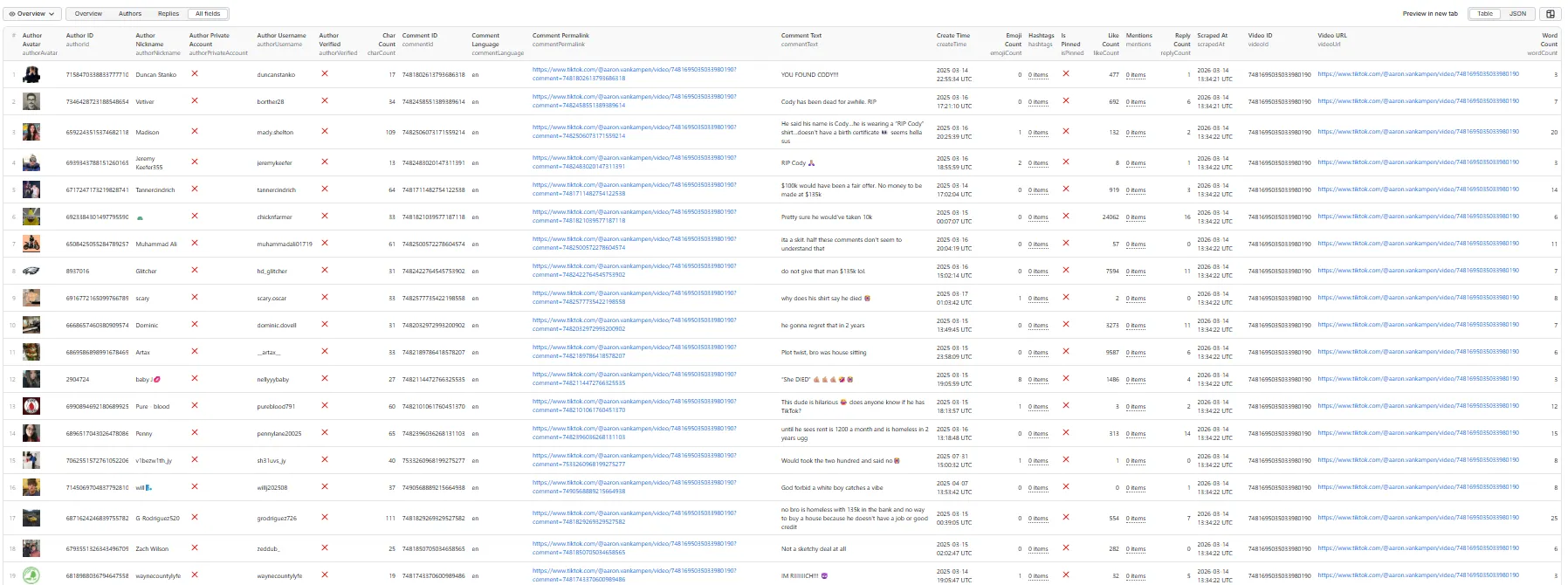This screenshot has height=585, width=1568.
Task: Expand mentions '0 items' in Duncan Stanko row
Action: 1136,75
